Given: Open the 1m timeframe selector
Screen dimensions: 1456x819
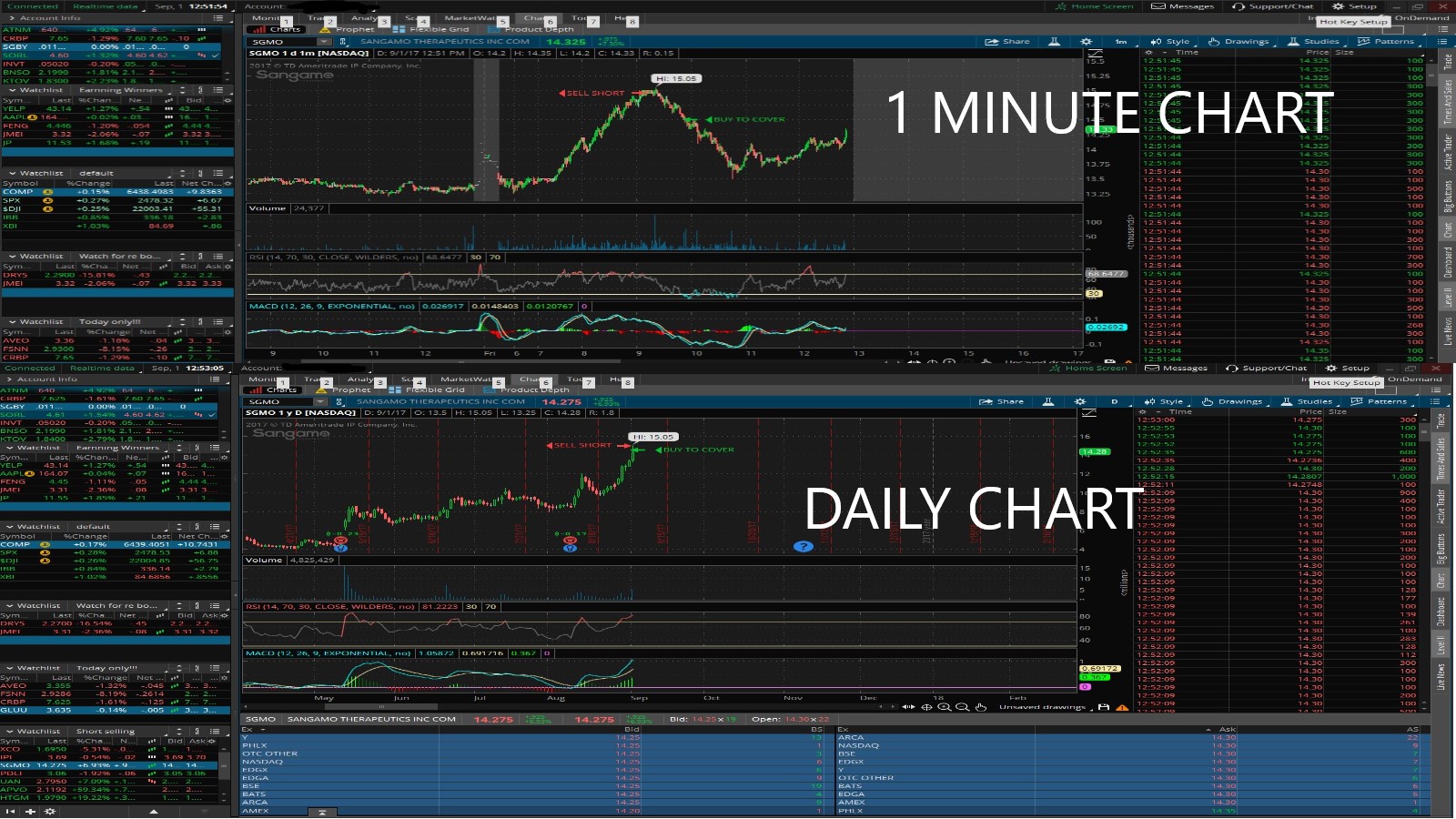Looking at the screenshot, I should [x=1121, y=42].
